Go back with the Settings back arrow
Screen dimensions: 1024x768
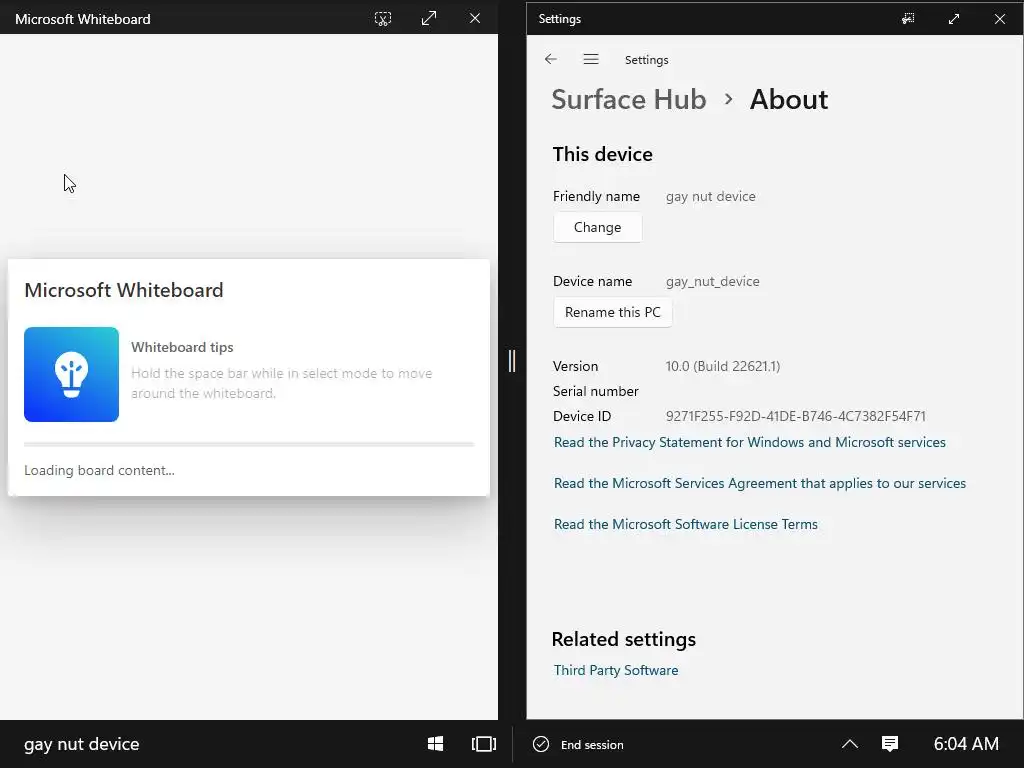tap(551, 59)
